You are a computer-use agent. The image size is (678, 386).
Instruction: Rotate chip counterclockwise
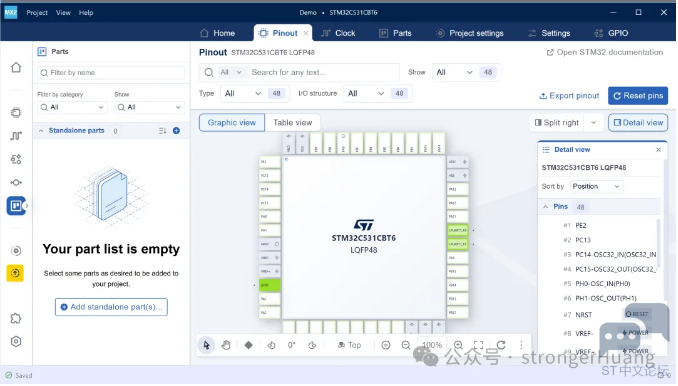pyautogui.click(x=271, y=346)
